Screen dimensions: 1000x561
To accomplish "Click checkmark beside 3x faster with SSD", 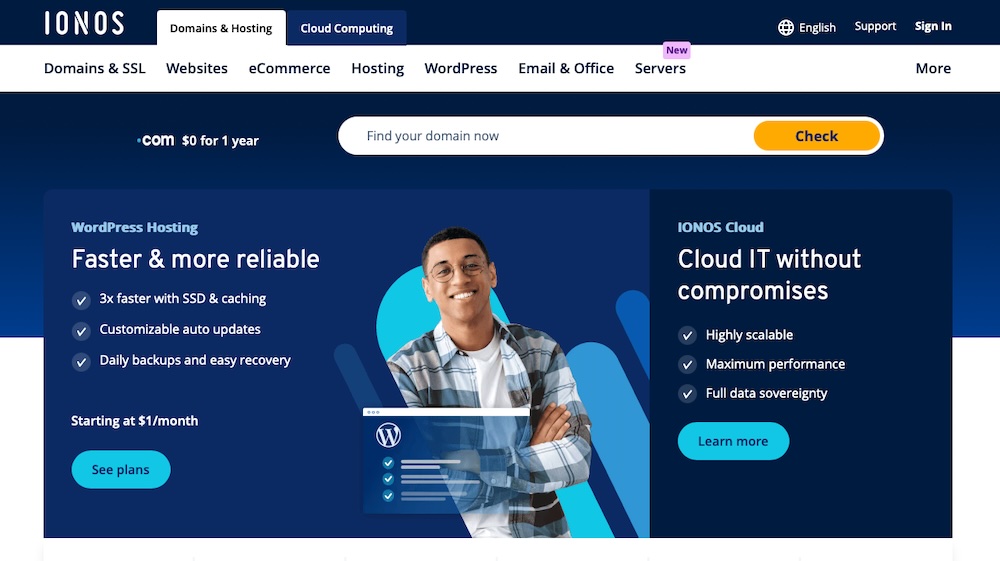I will click(81, 299).
